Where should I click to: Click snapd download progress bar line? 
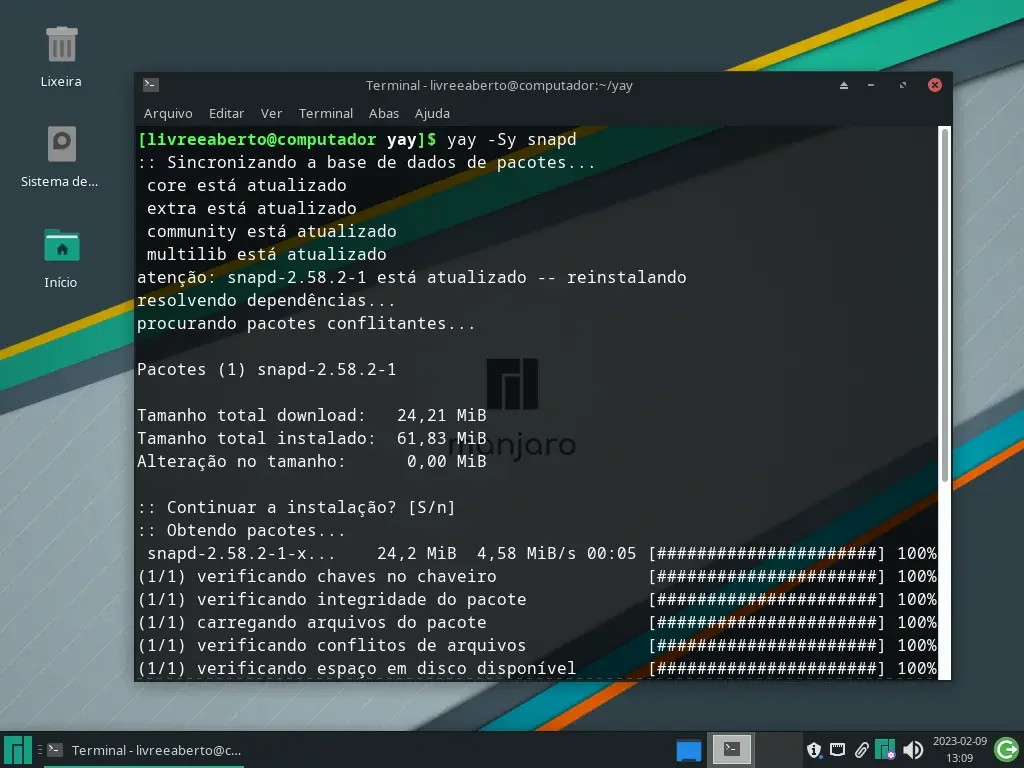[x=541, y=554]
